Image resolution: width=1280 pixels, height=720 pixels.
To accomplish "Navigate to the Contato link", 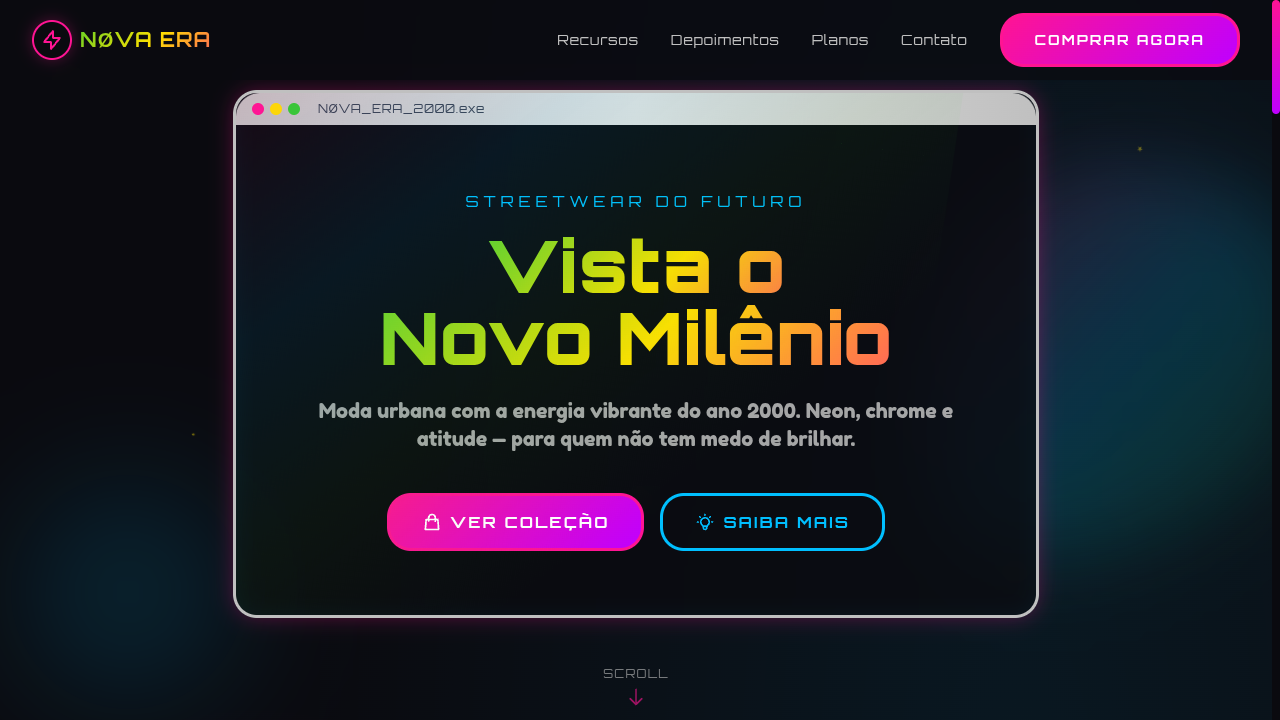I will (x=933, y=40).
